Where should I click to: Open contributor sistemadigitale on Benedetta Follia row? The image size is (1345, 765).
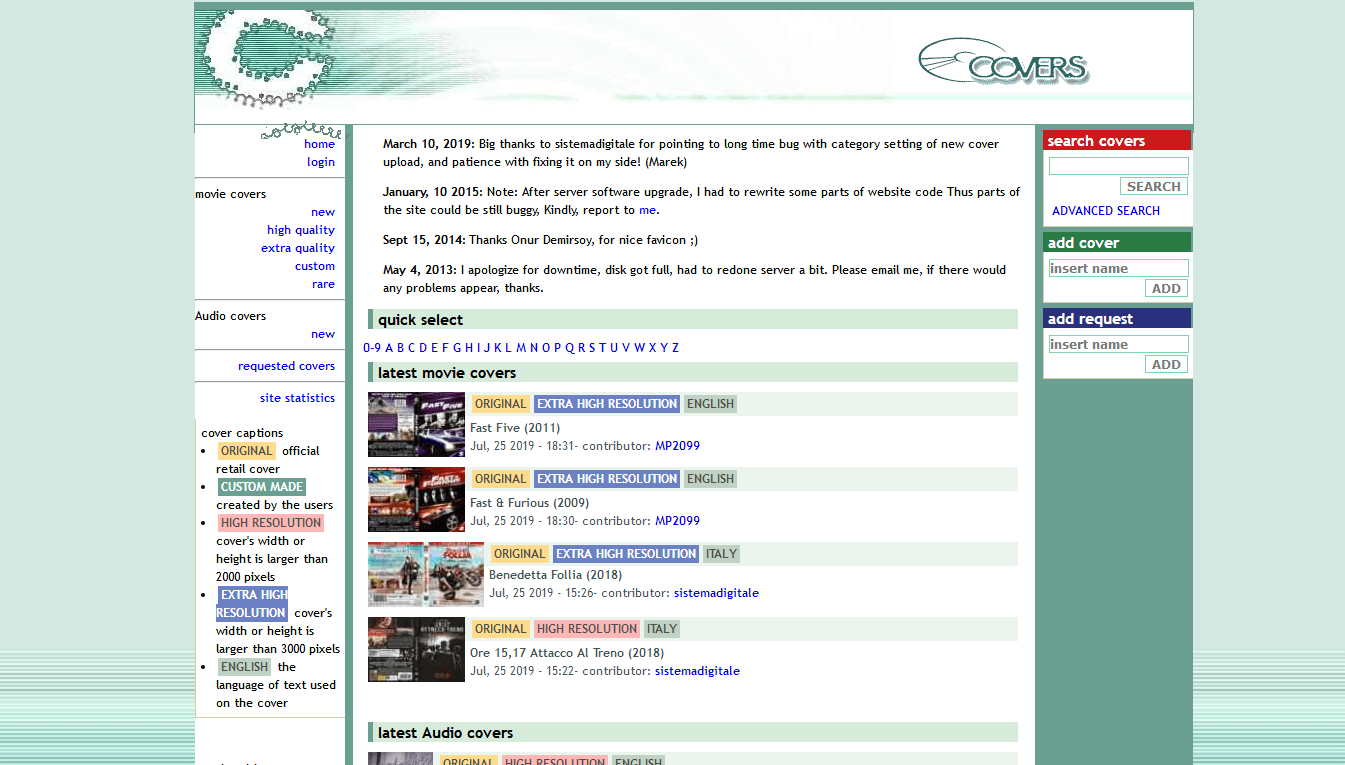click(716, 593)
